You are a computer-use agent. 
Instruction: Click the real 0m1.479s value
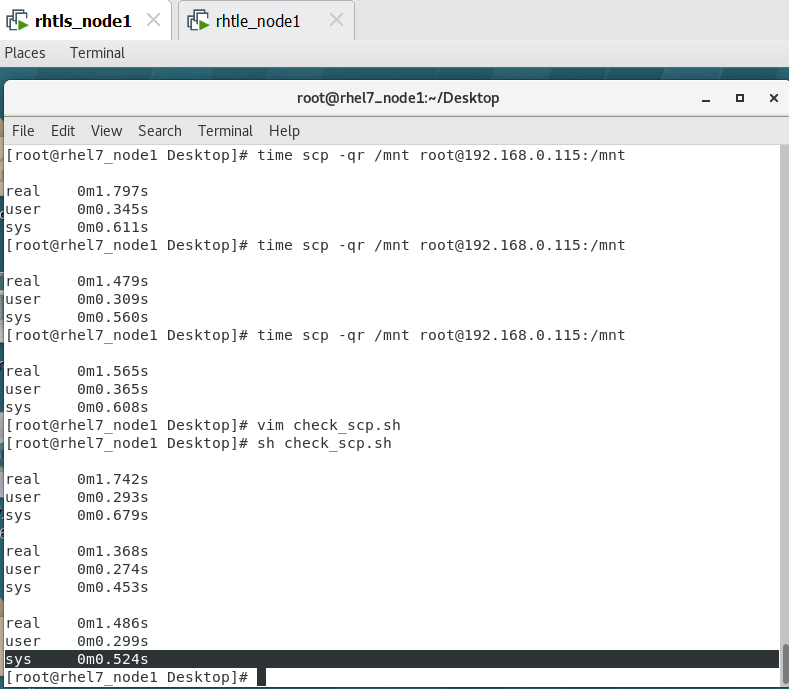click(x=113, y=281)
